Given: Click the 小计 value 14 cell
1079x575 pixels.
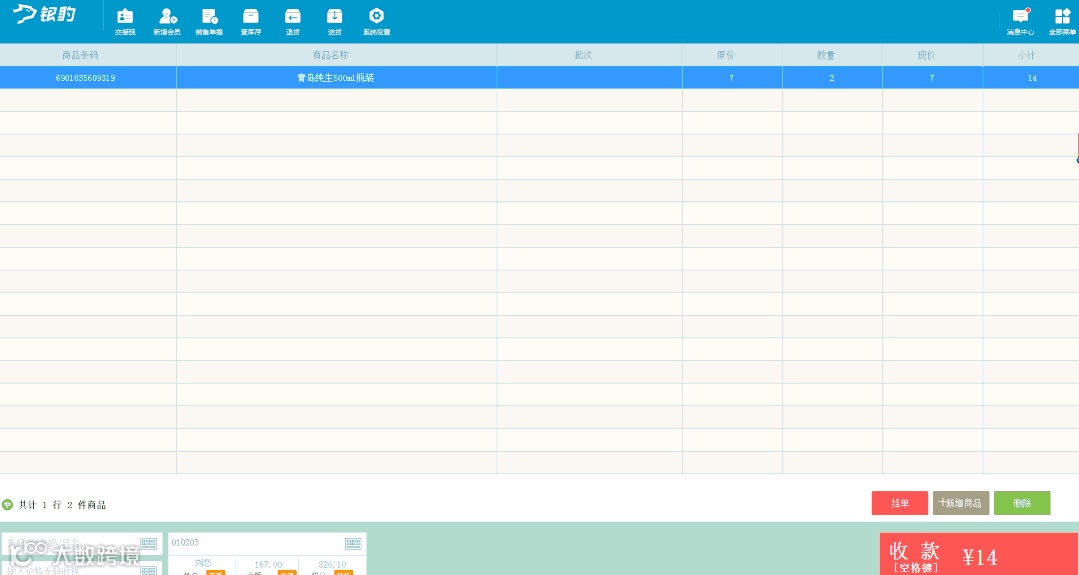Looking at the screenshot, I should click(1032, 78).
